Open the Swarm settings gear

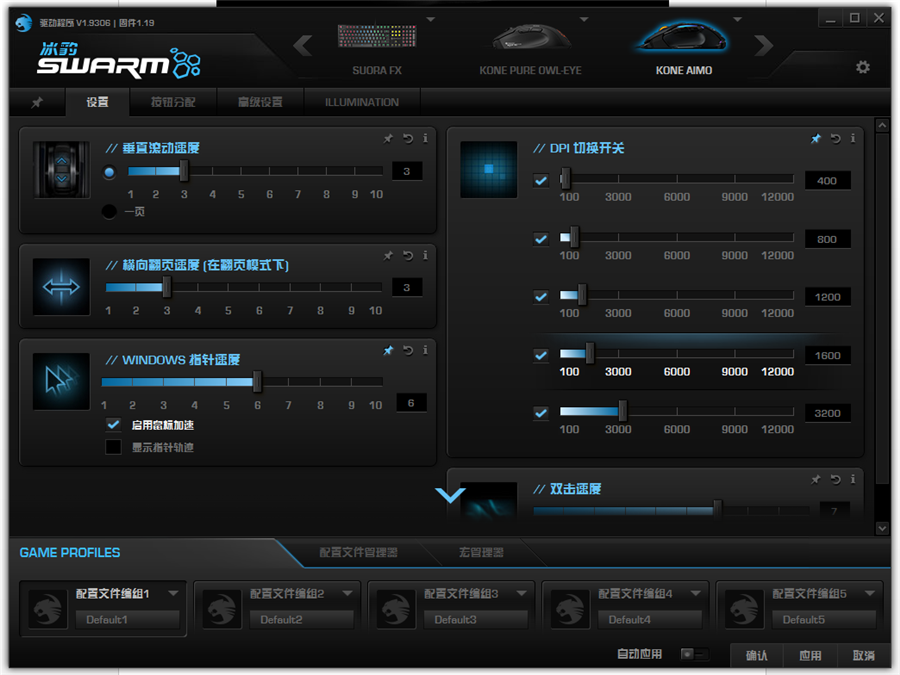point(862,67)
